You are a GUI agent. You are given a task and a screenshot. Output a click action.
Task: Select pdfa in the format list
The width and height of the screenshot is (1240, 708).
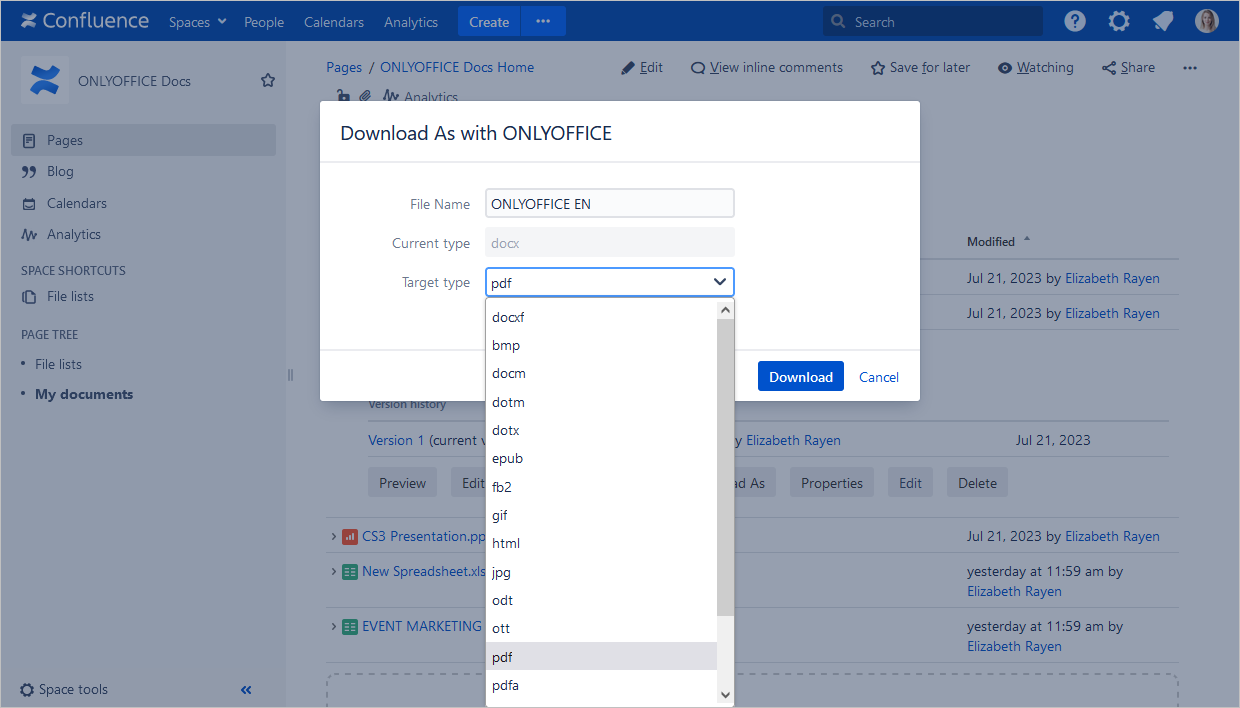click(505, 685)
